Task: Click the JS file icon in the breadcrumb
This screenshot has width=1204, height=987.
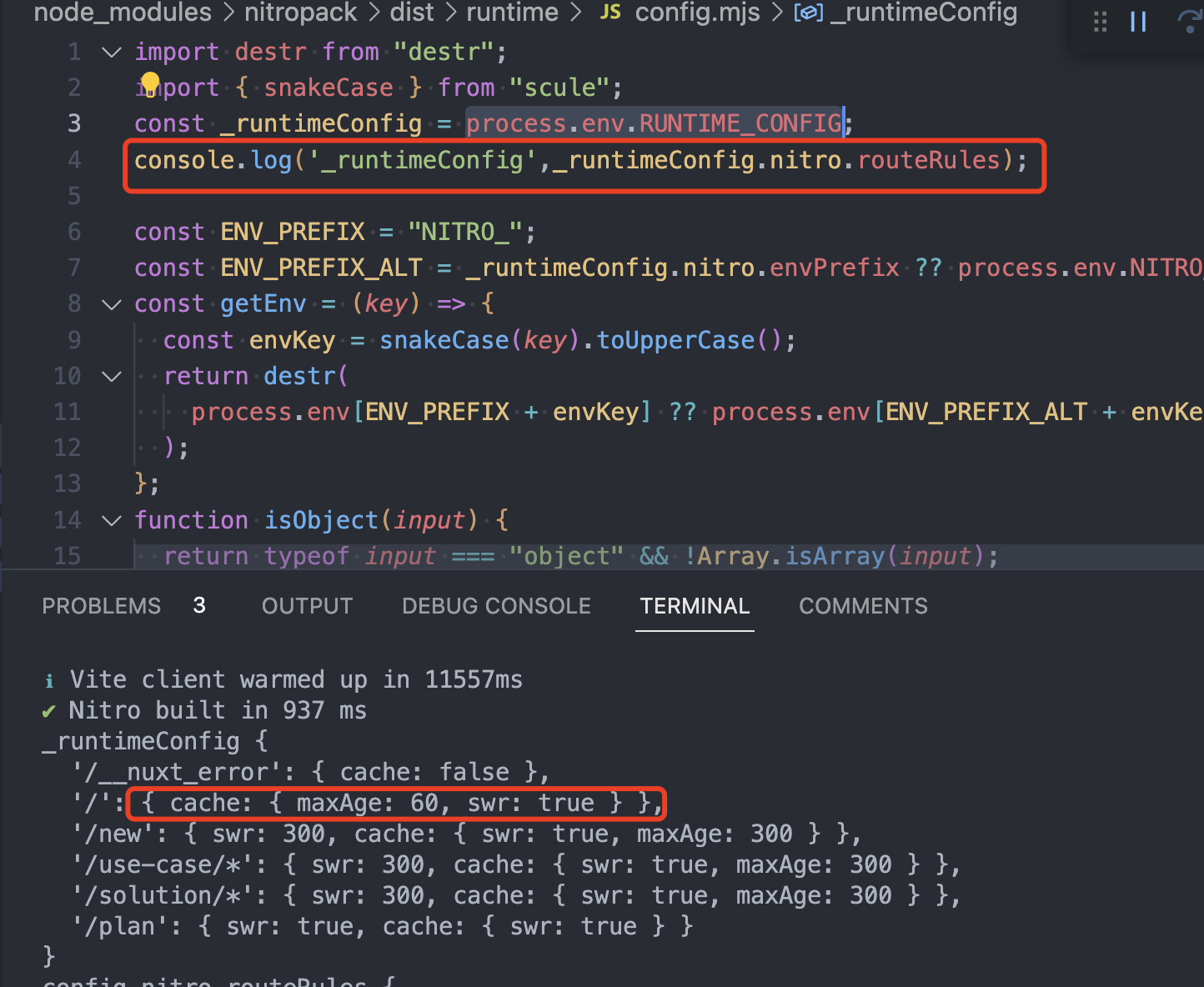Action: [x=610, y=13]
